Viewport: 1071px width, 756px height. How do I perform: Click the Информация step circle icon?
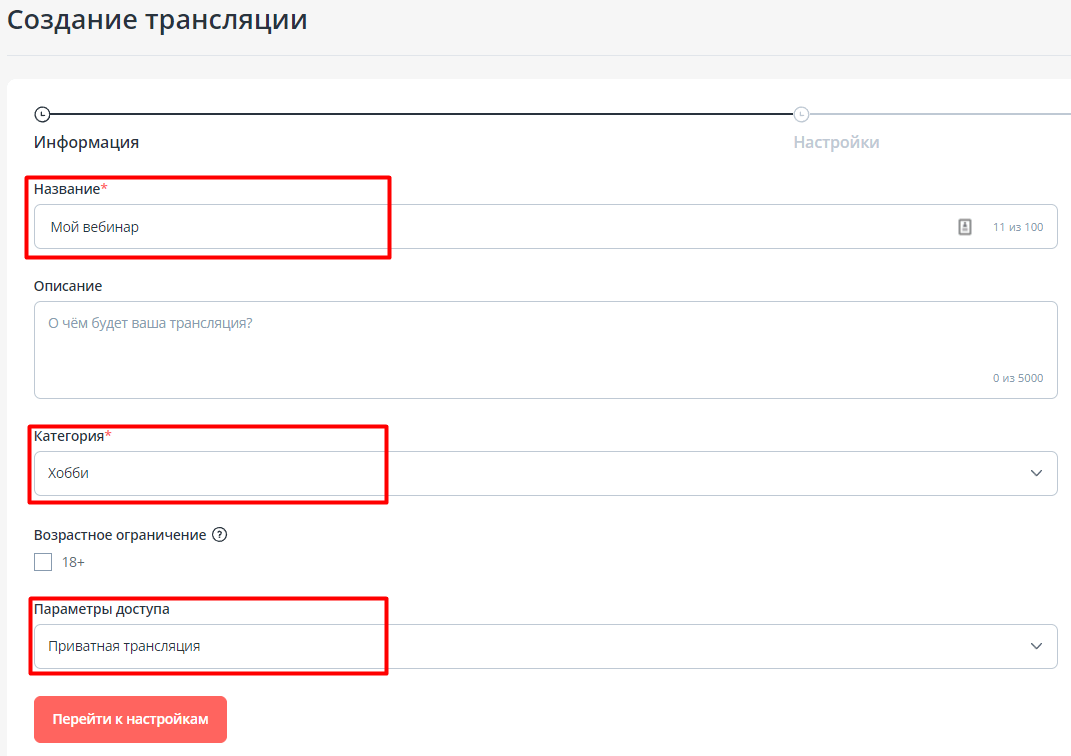(42, 115)
